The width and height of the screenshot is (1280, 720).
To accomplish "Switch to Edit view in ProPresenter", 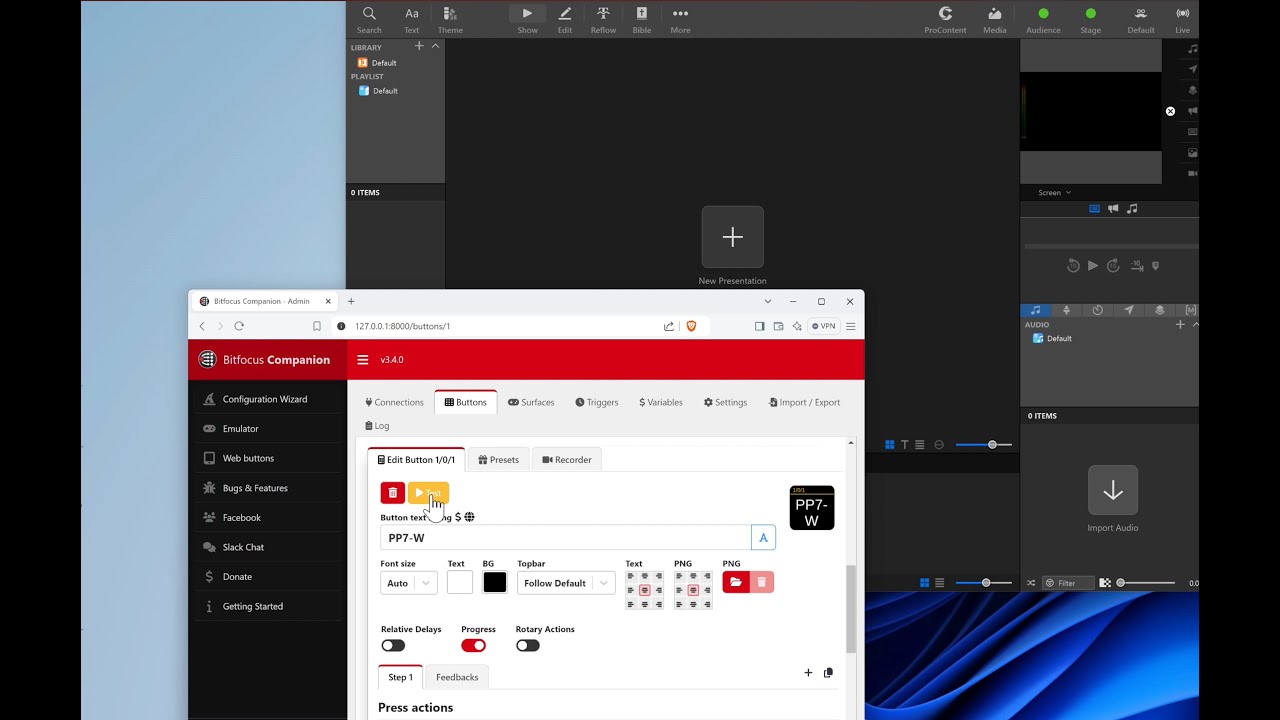I will pyautogui.click(x=565, y=19).
